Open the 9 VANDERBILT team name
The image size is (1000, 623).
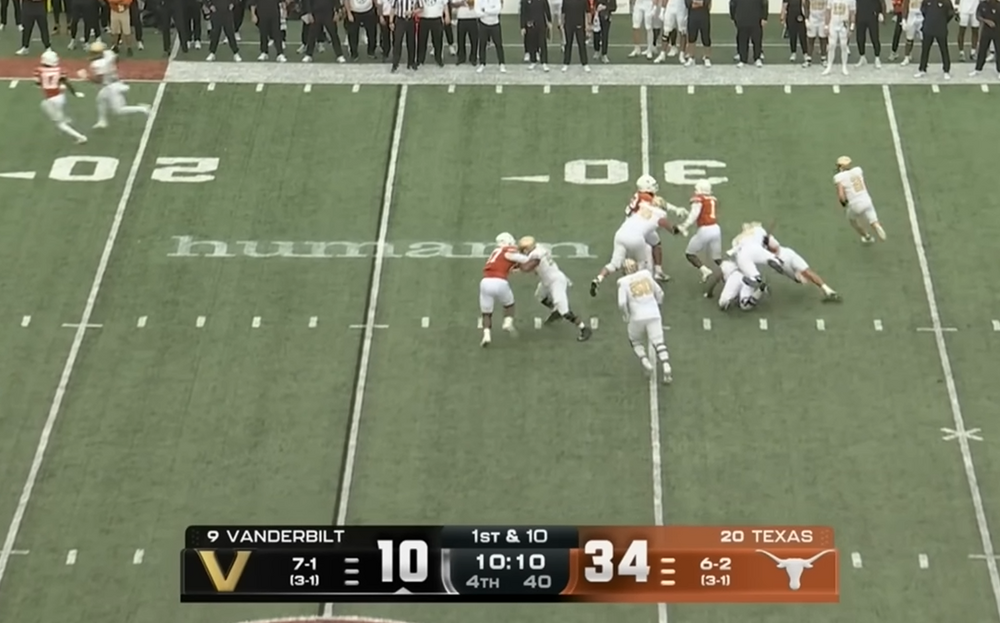276,536
